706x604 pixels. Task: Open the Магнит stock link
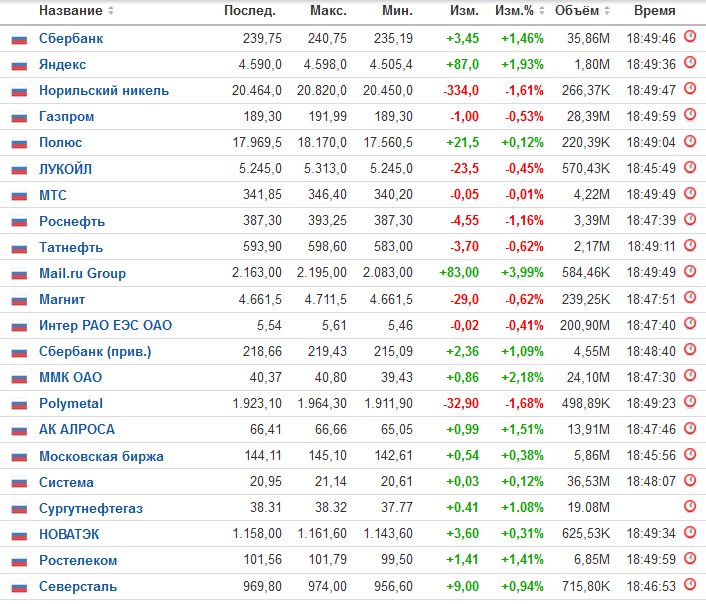point(62,300)
